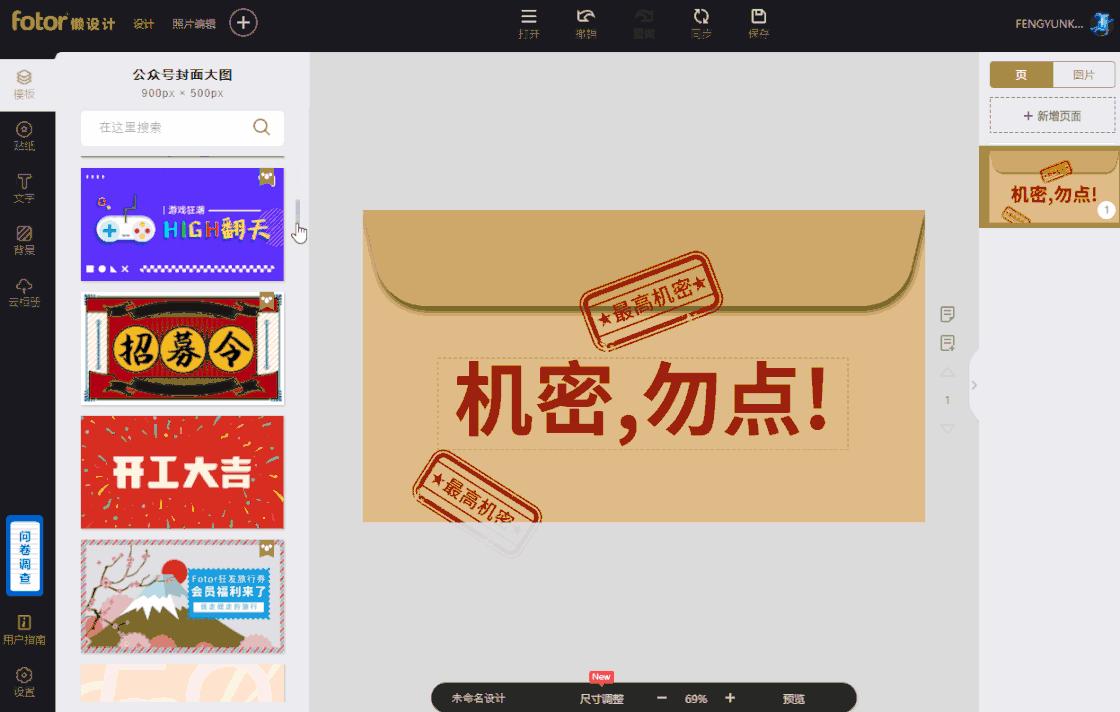Click the round plus create button
This screenshot has height=712, width=1120.
(243, 23)
